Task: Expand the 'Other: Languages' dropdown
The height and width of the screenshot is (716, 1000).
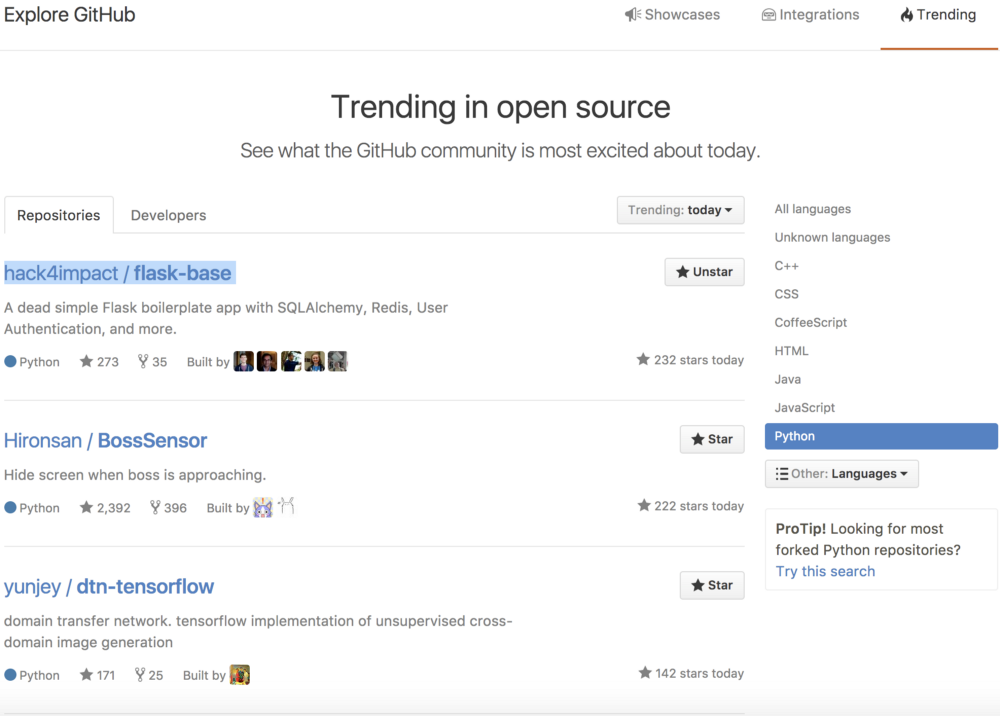Action: click(841, 473)
